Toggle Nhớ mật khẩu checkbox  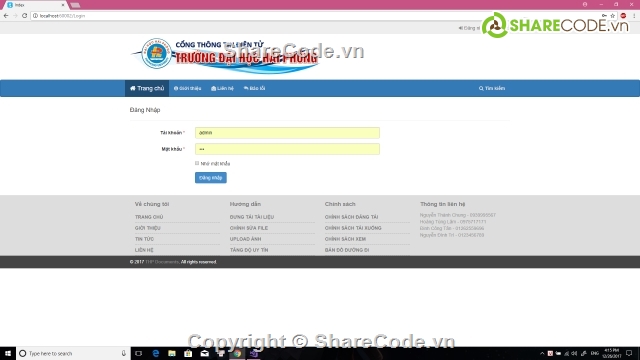(x=197, y=163)
